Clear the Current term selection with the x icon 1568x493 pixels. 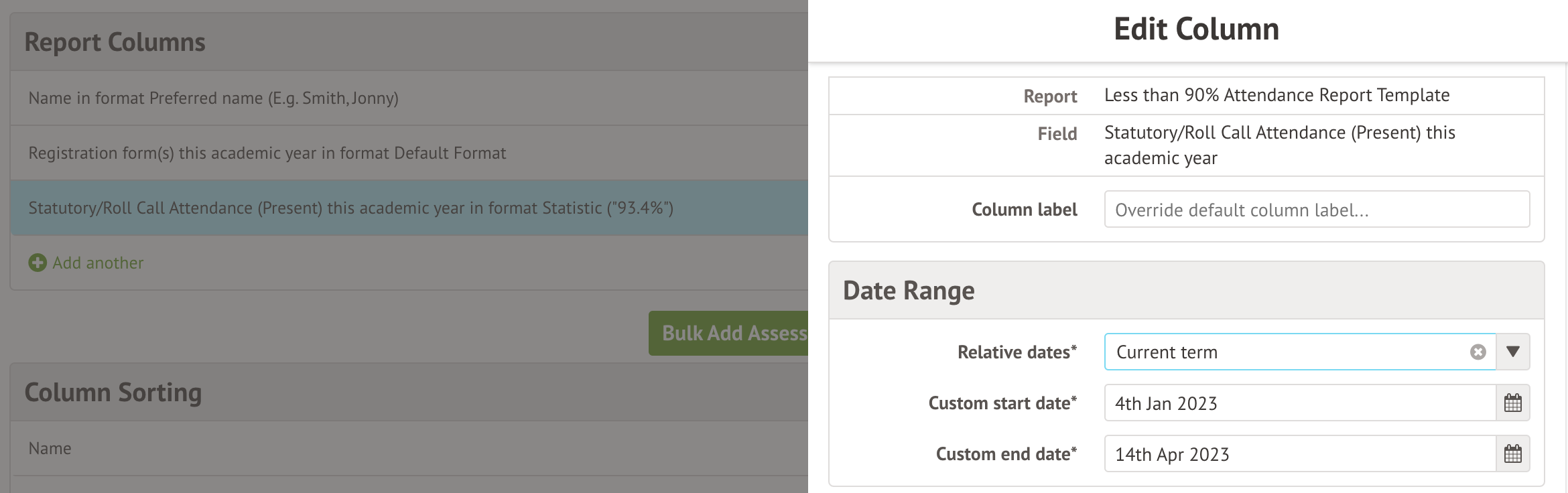click(1478, 352)
